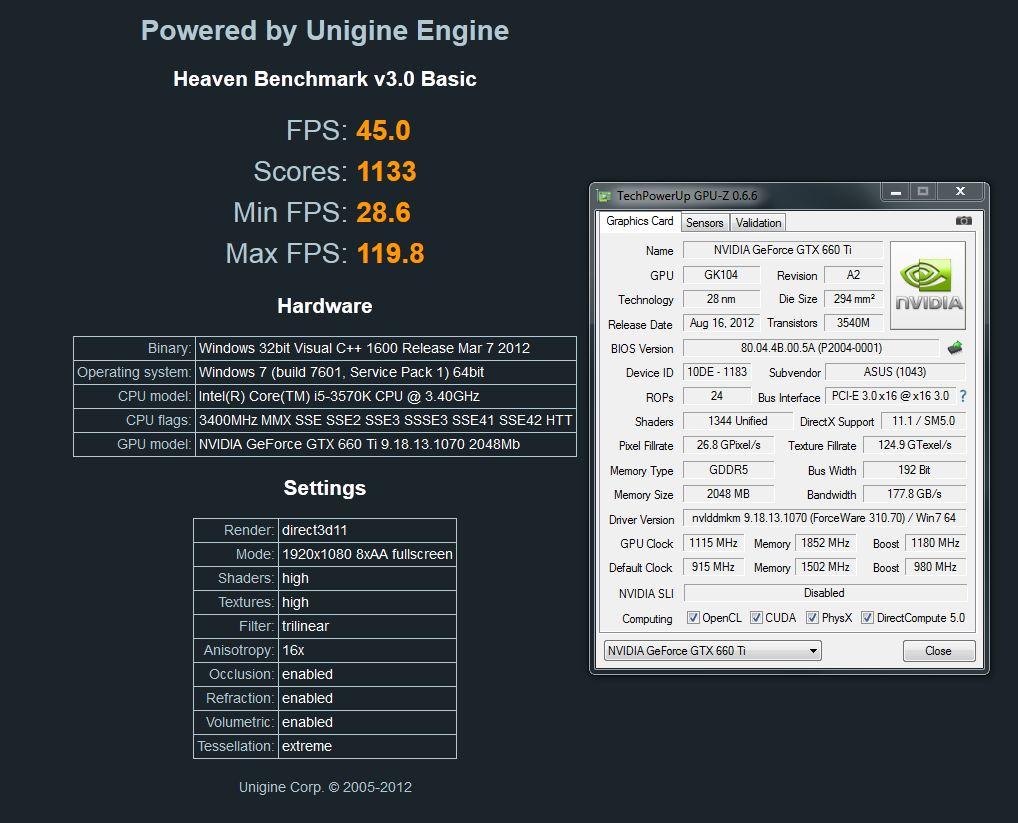
Task: Click the GPU model GTX 660 Ti cell
Action: (x=386, y=445)
